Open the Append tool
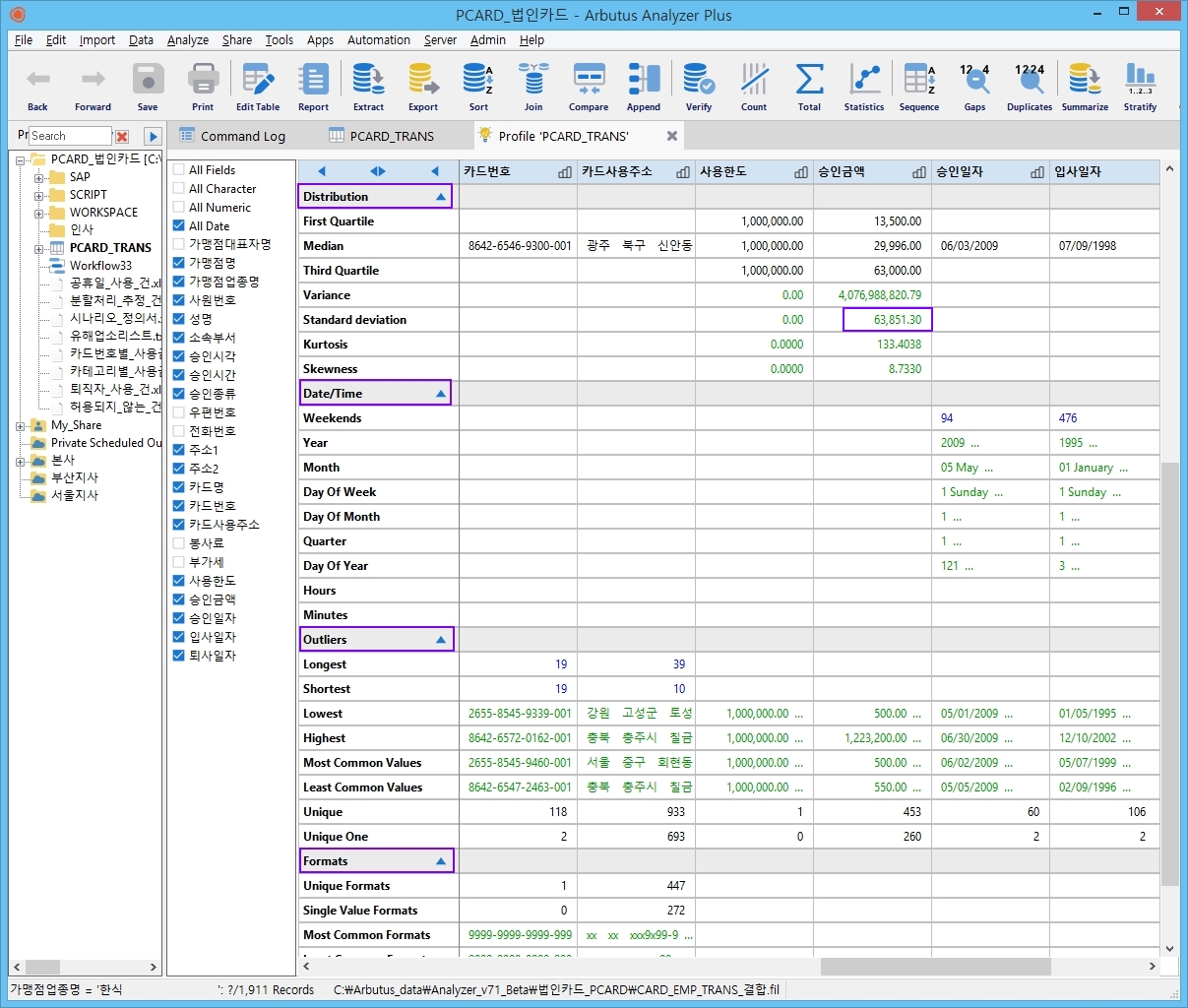 tap(644, 85)
